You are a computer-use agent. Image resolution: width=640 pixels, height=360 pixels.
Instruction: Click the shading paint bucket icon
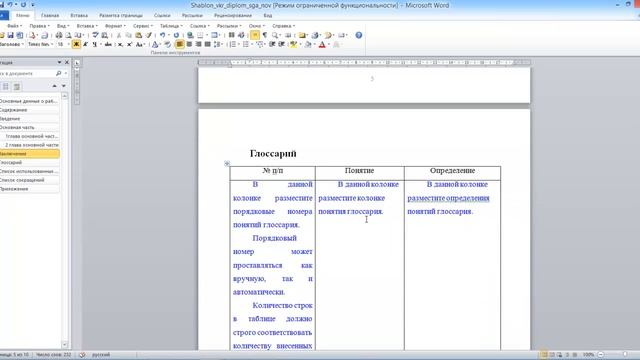308,44
